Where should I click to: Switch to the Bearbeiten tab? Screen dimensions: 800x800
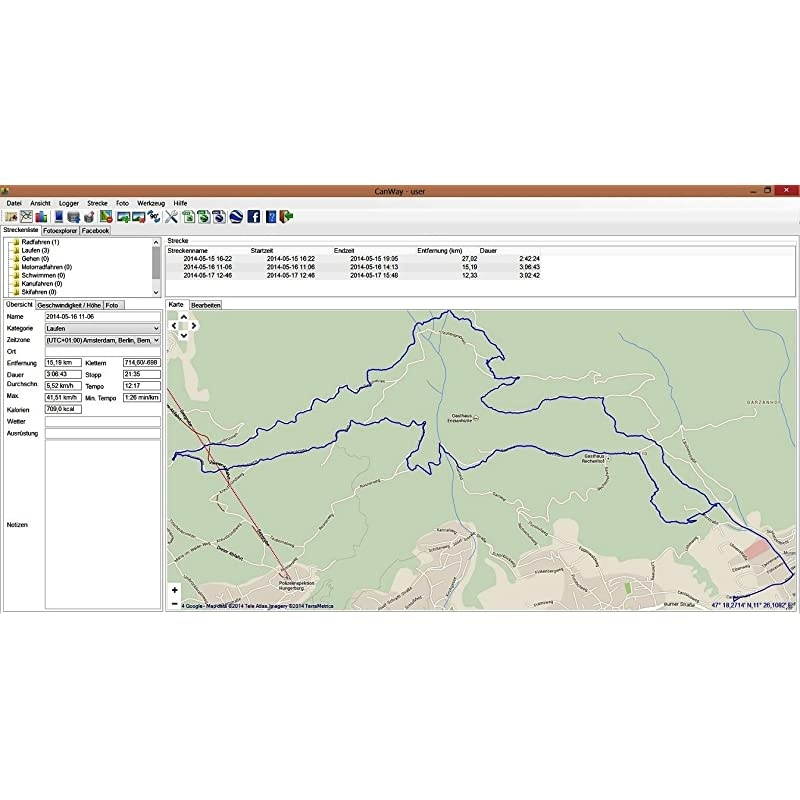click(206, 304)
